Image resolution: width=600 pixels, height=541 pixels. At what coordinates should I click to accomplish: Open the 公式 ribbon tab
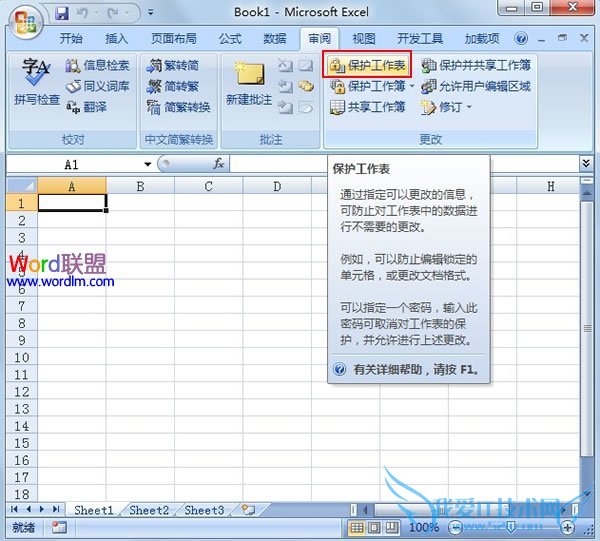230,39
